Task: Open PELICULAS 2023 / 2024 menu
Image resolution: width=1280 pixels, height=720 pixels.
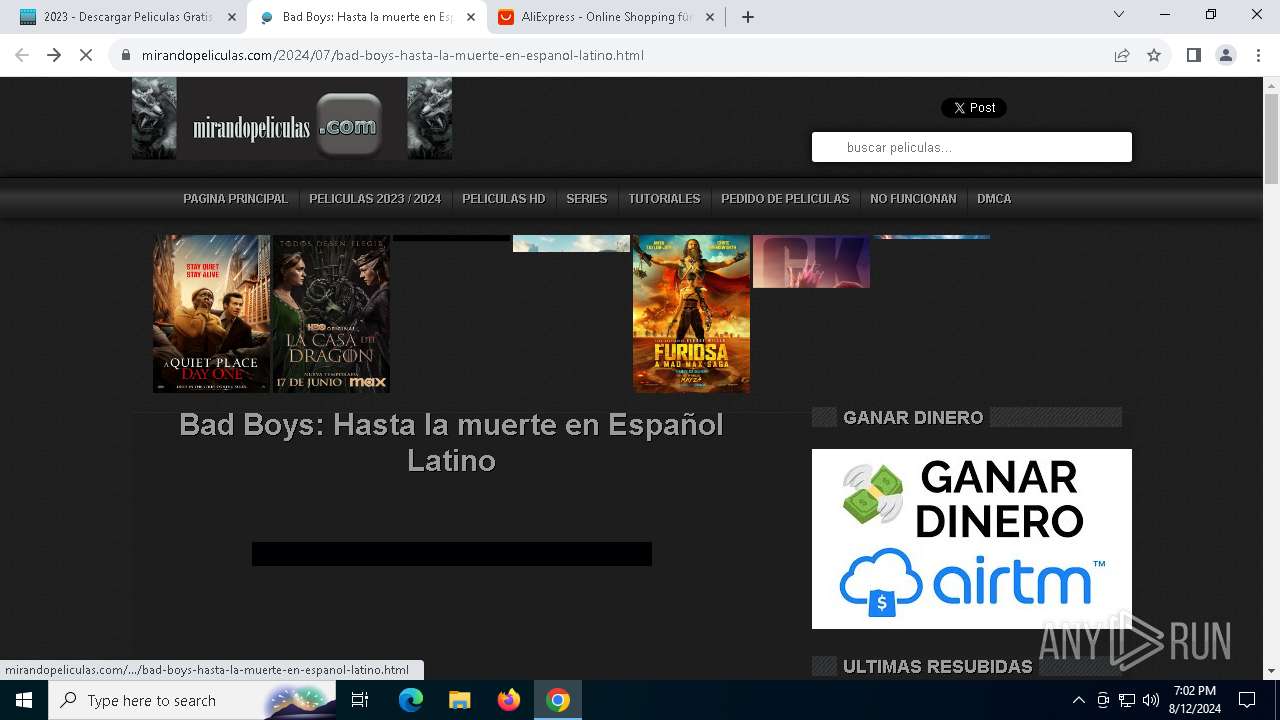Action: [x=375, y=199]
